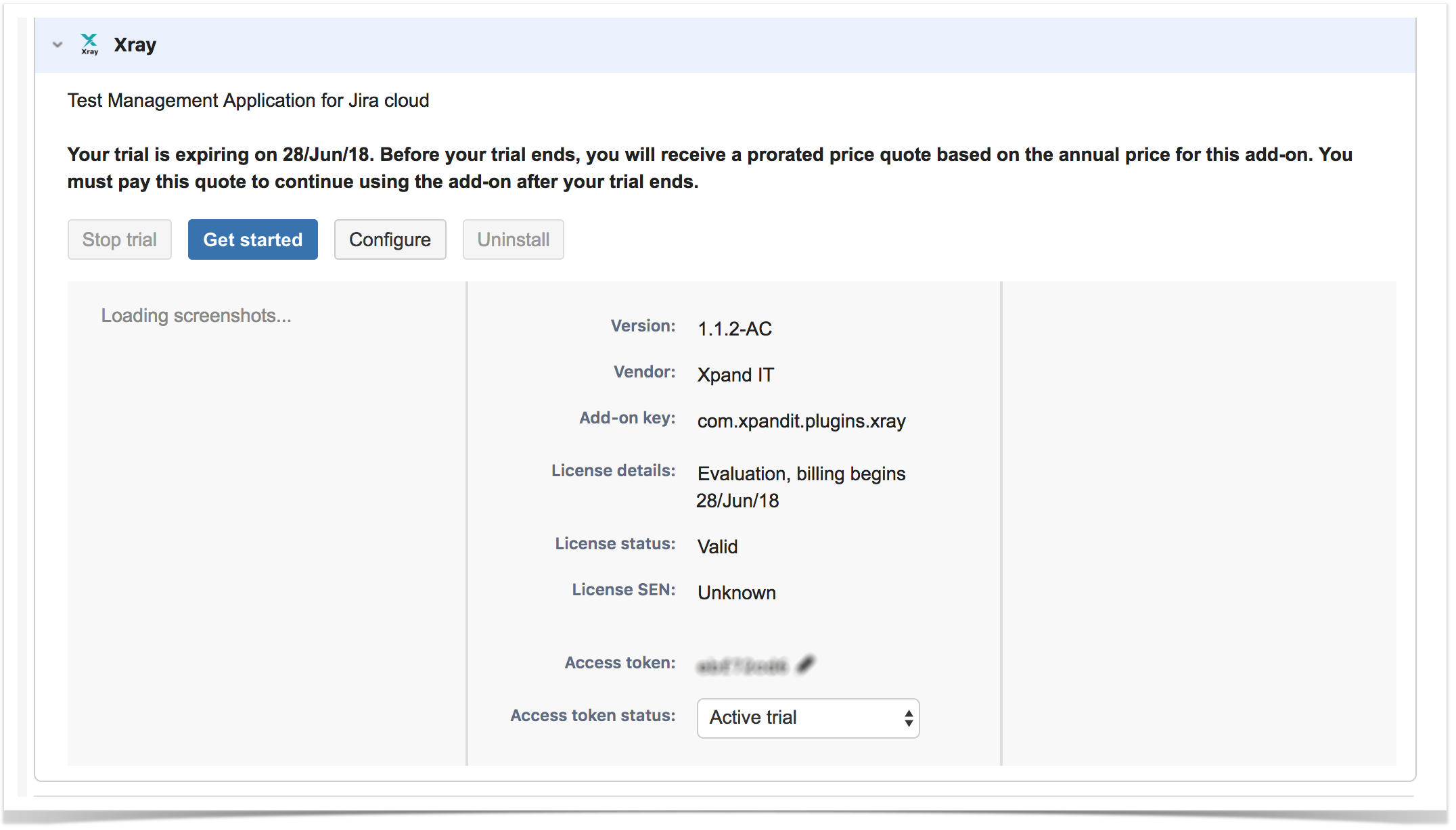This screenshot has width=1456, height=830.
Task: Click the Xray add-on title
Action: pyautogui.click(x=135, y=45)
